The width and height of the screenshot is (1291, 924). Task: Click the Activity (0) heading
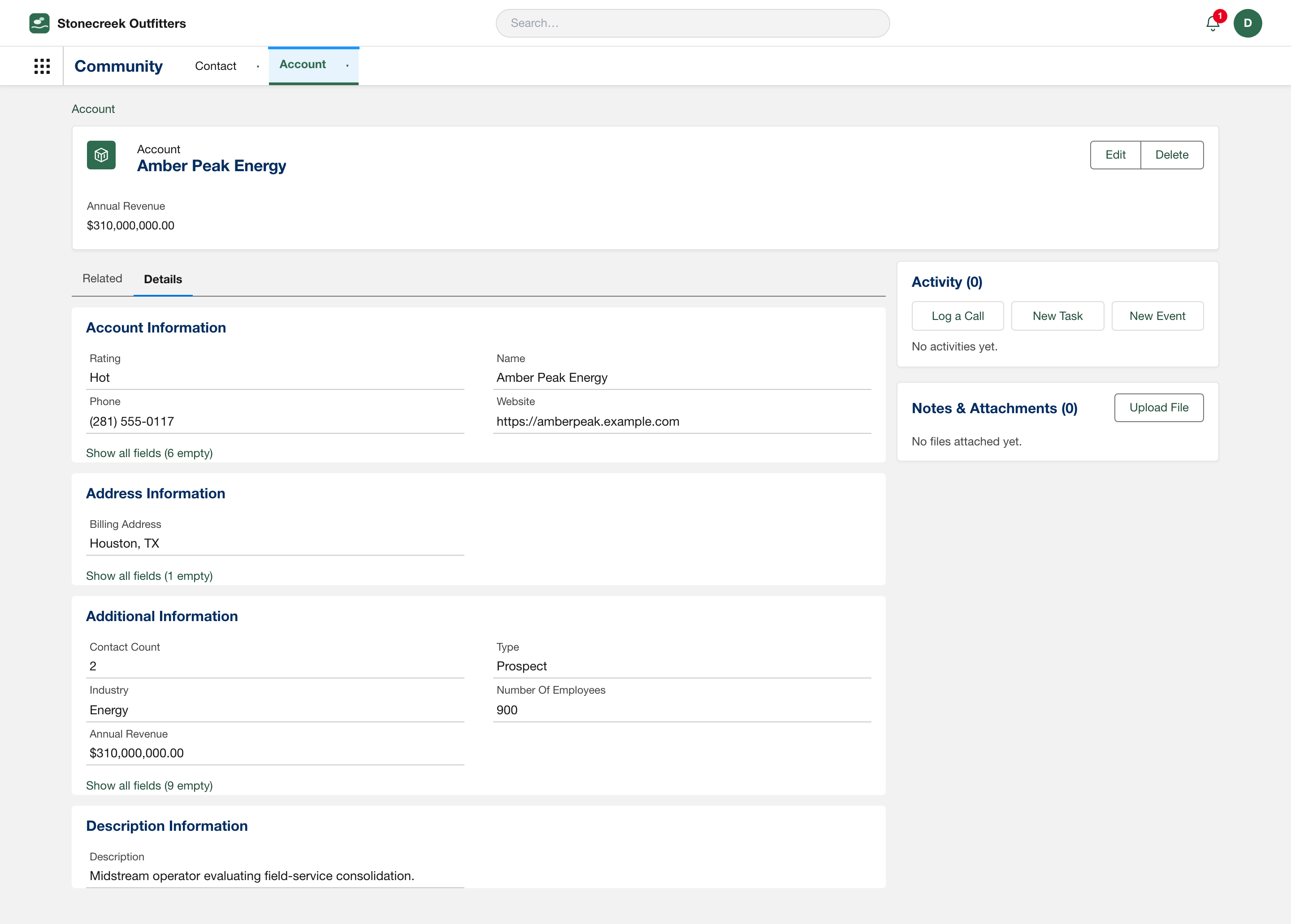click(x=947, y=282)
